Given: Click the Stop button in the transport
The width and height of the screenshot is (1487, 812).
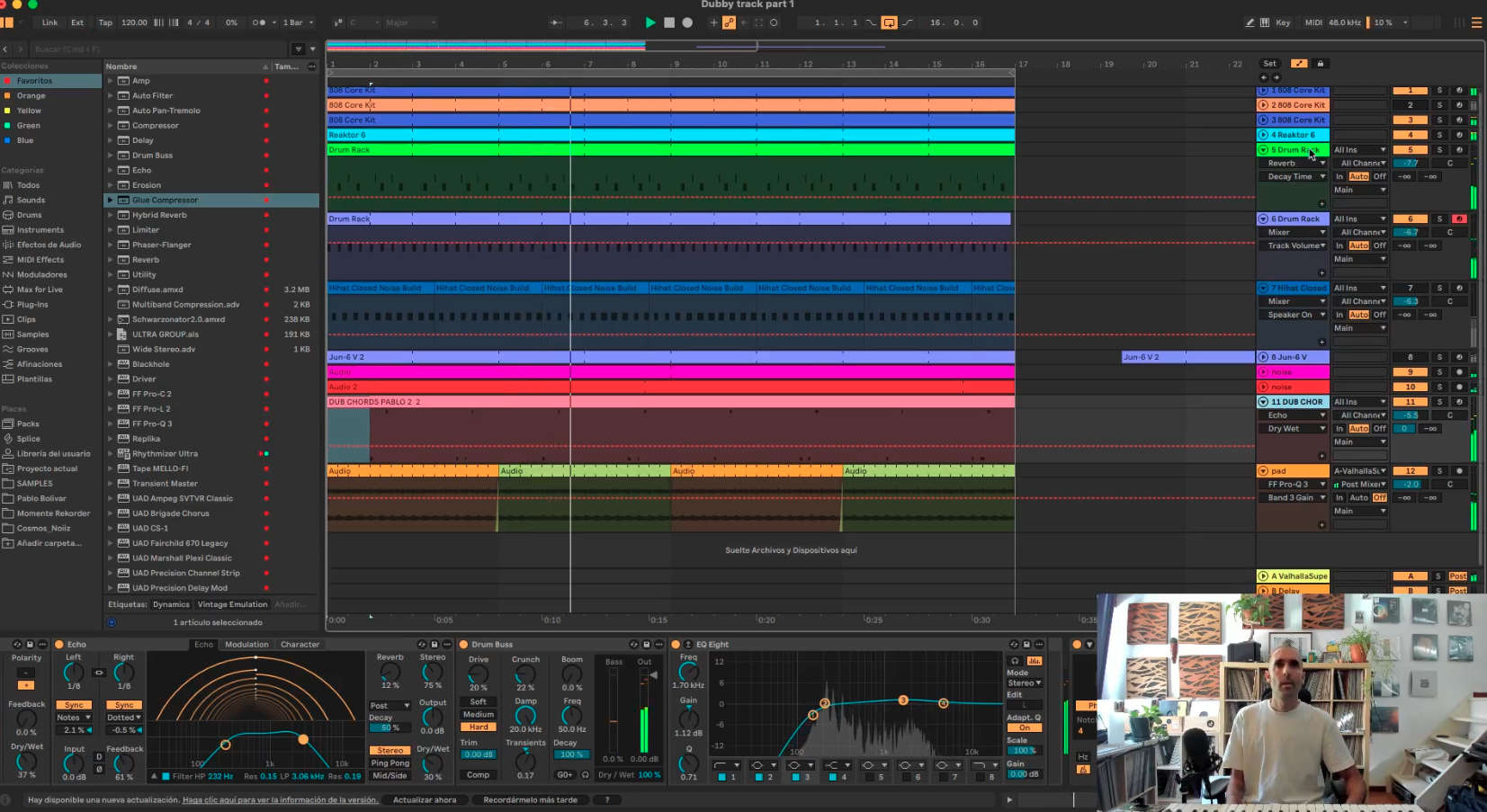Looking at the screenshot, I should [x=668, y=22].
